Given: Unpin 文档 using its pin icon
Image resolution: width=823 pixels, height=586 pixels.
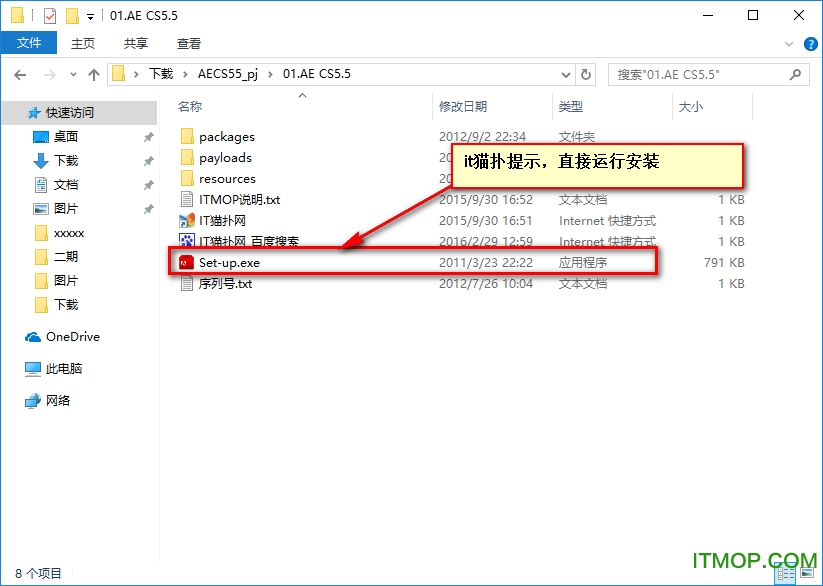Looking at the screenshot, I should pyautogui.click(x=149, y=185).
